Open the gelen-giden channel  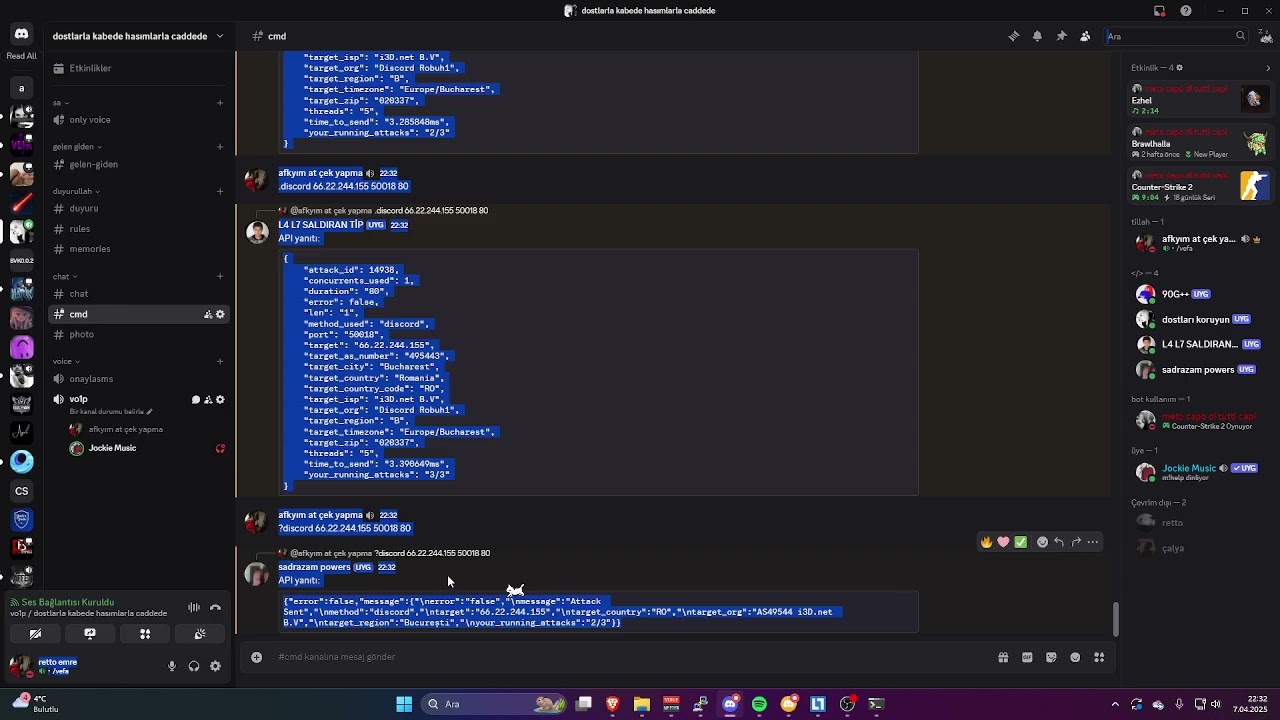coord(138,164)
